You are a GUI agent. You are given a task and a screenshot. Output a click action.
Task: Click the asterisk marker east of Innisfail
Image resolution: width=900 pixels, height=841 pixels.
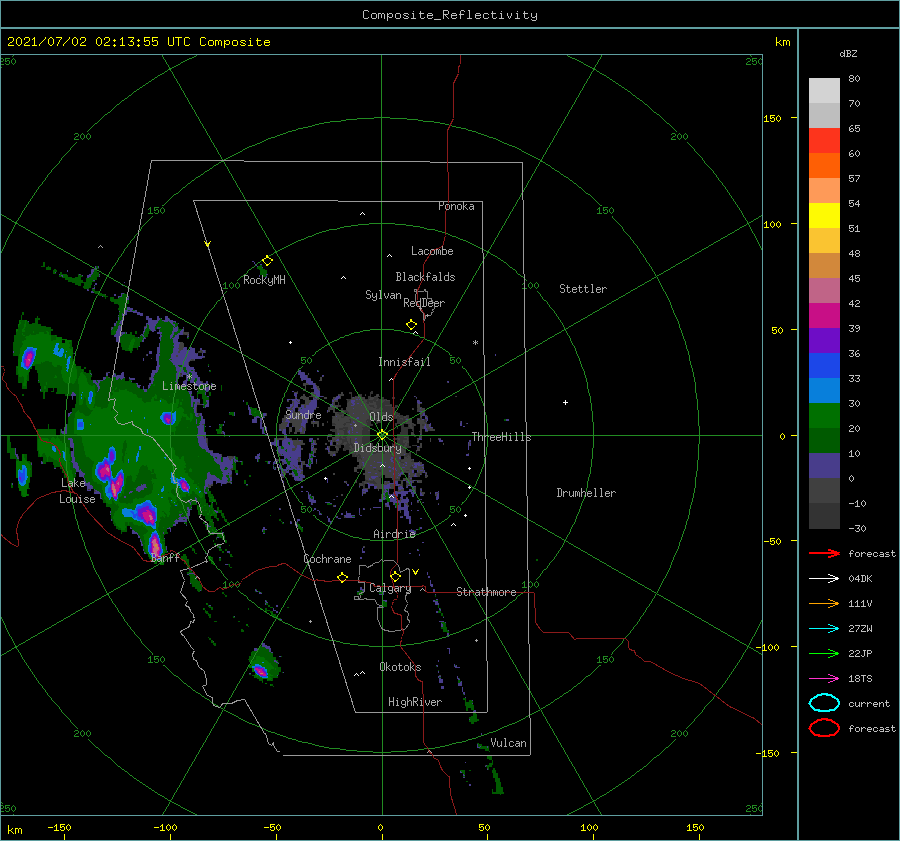(x=475, y=343)
